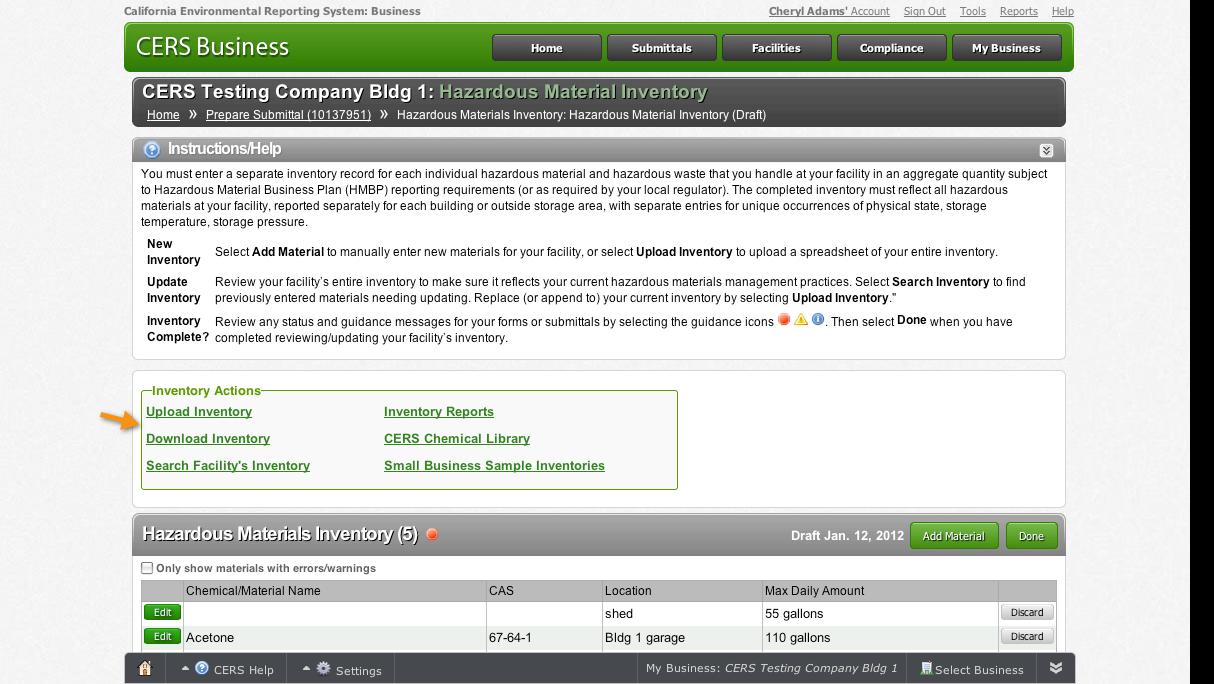1214x684 pixels.
Task: Collapse the Instructions/Help panel
Action: pos(1046,151)
